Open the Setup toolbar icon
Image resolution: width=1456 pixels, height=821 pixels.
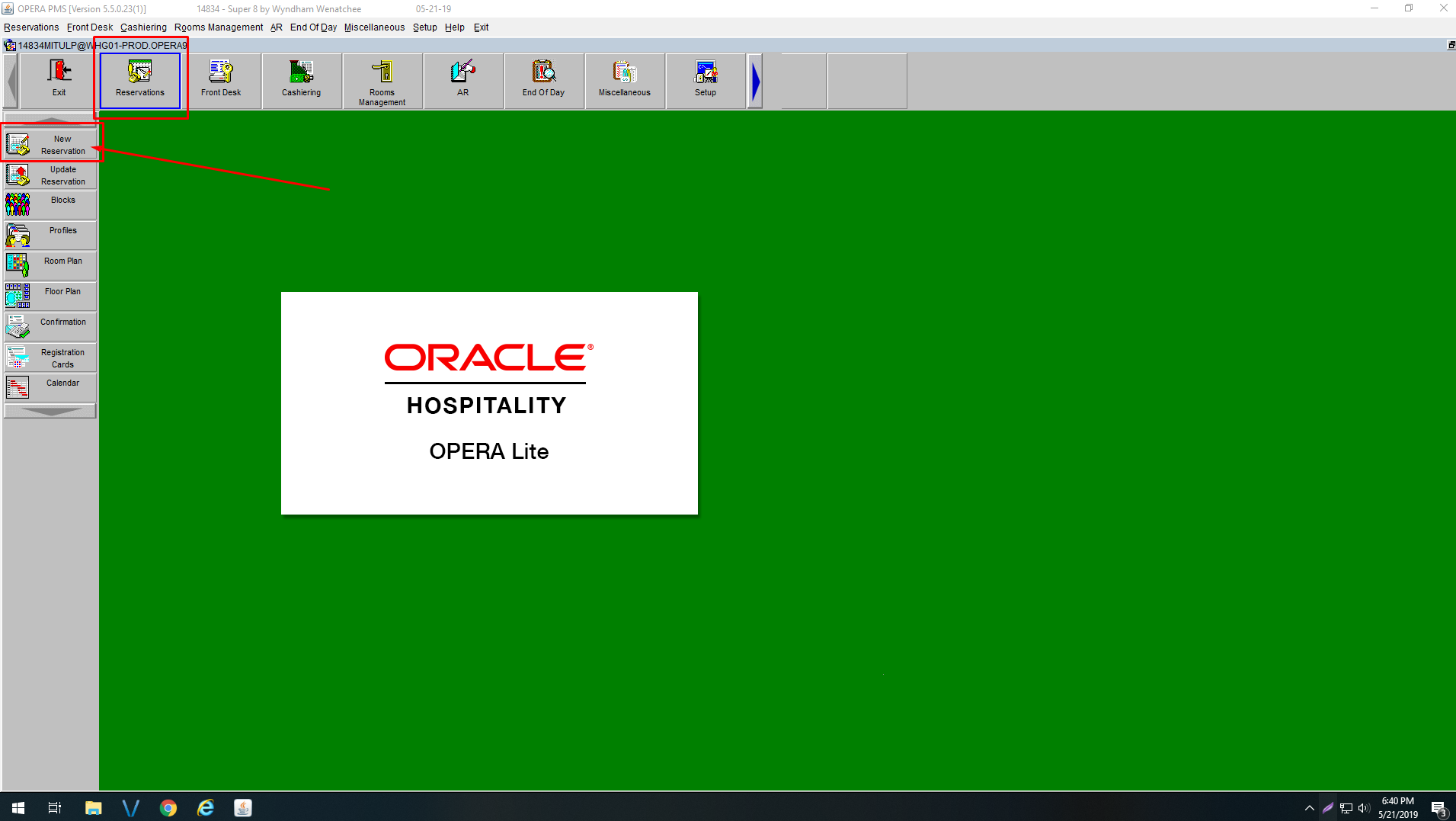pos(706,80)
